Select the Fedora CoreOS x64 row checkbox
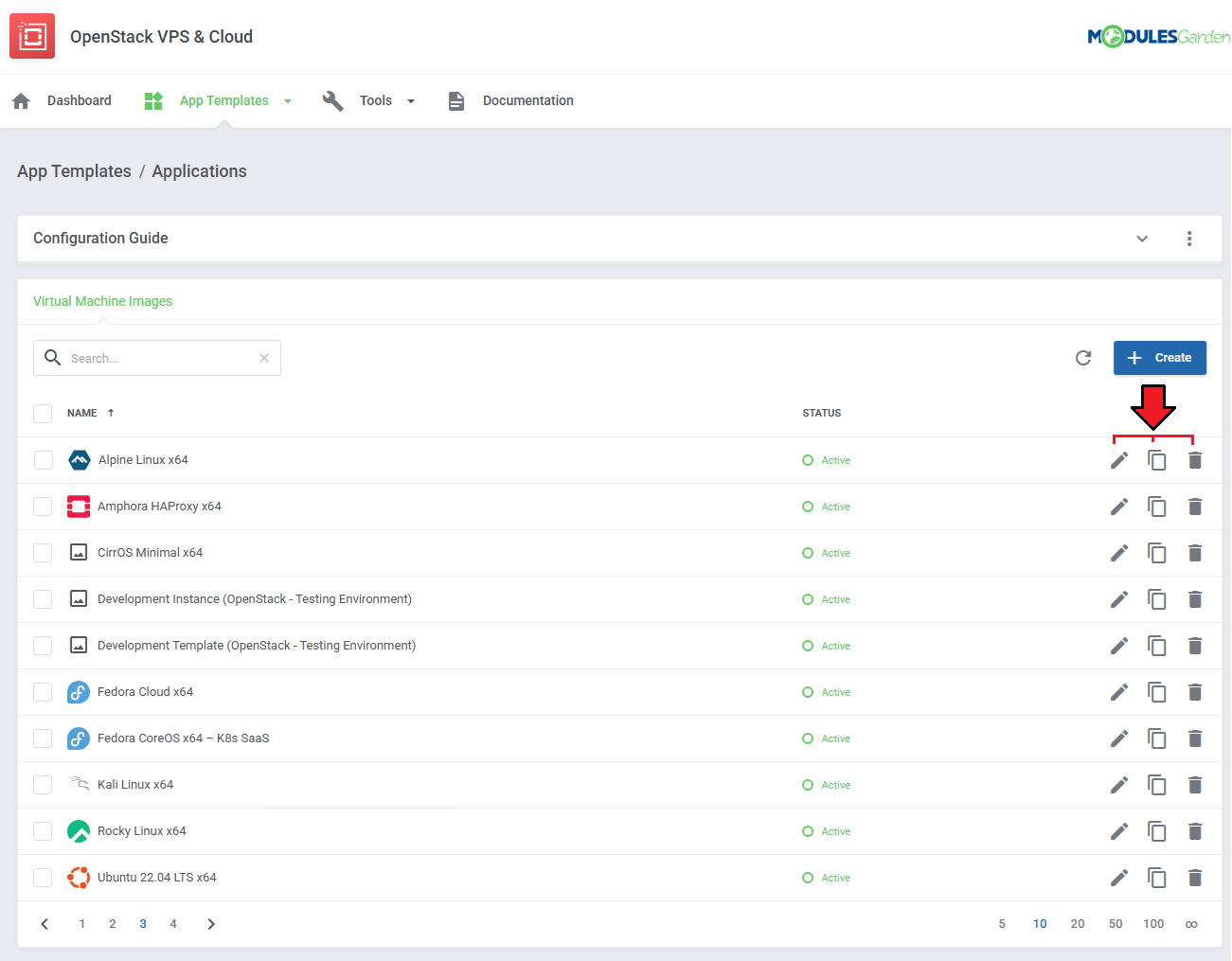The height and width of the screenshot is (961, 1232). [43, 739]
